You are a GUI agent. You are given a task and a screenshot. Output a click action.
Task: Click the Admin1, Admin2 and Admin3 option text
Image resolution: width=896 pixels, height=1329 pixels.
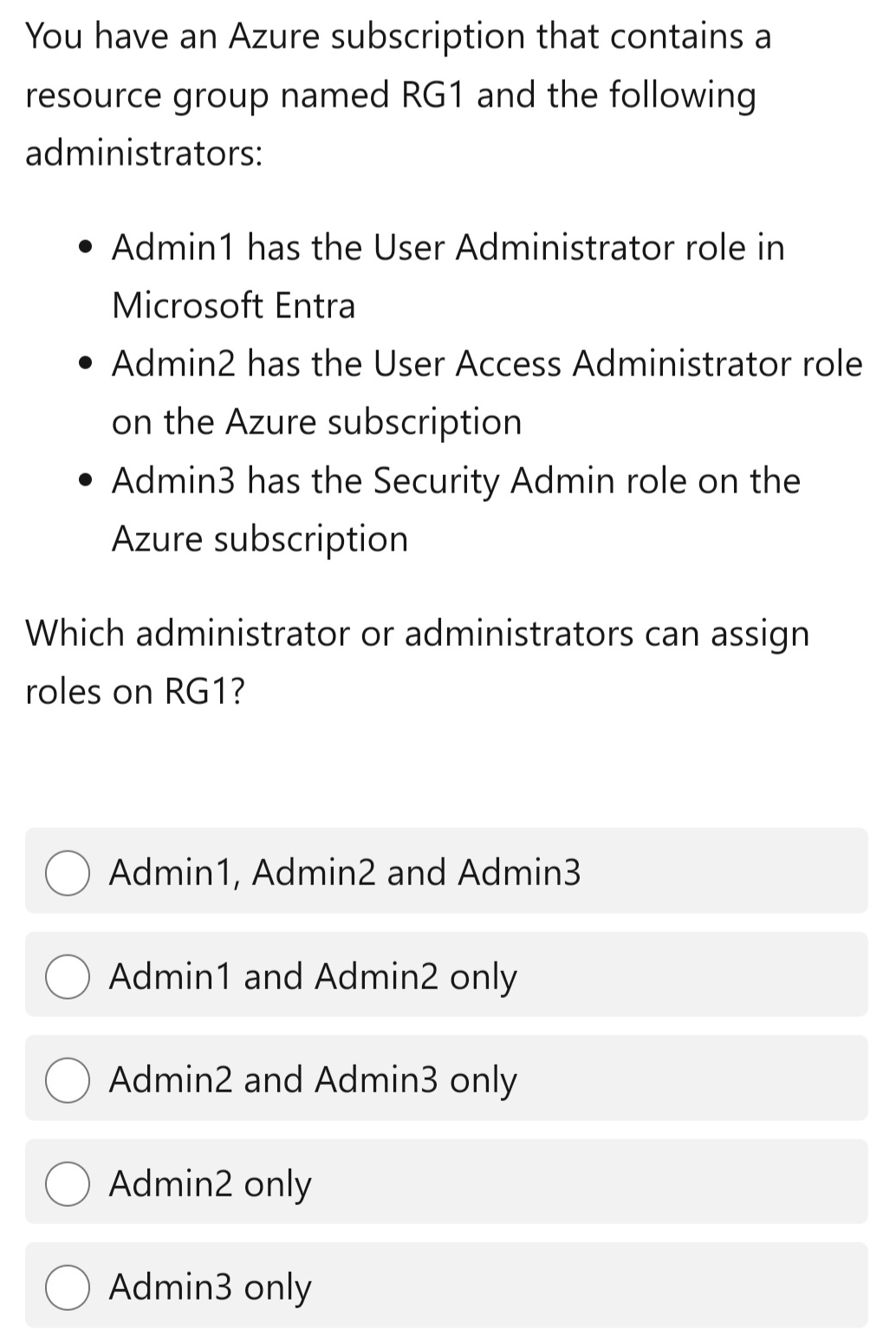click(x=346, y=872)
